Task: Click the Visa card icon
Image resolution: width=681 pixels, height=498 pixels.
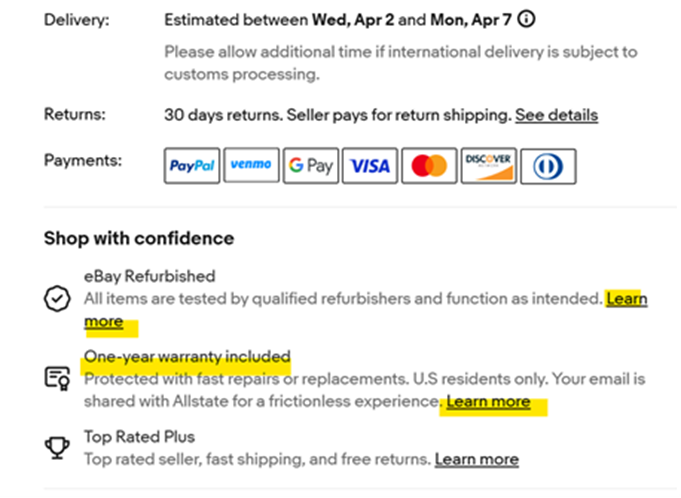Action: pos(369,166)
